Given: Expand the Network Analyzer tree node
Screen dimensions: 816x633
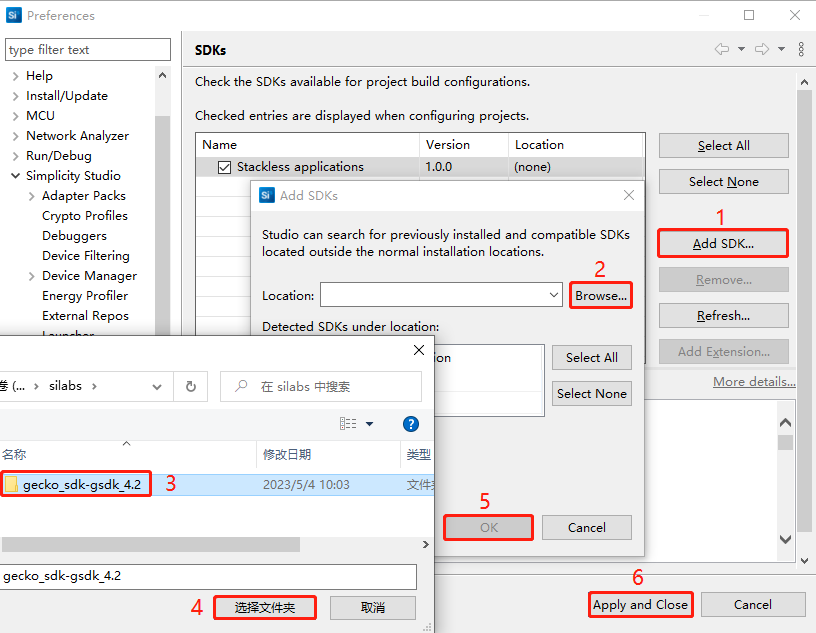Looking at the screenshot, I should 15,136.
